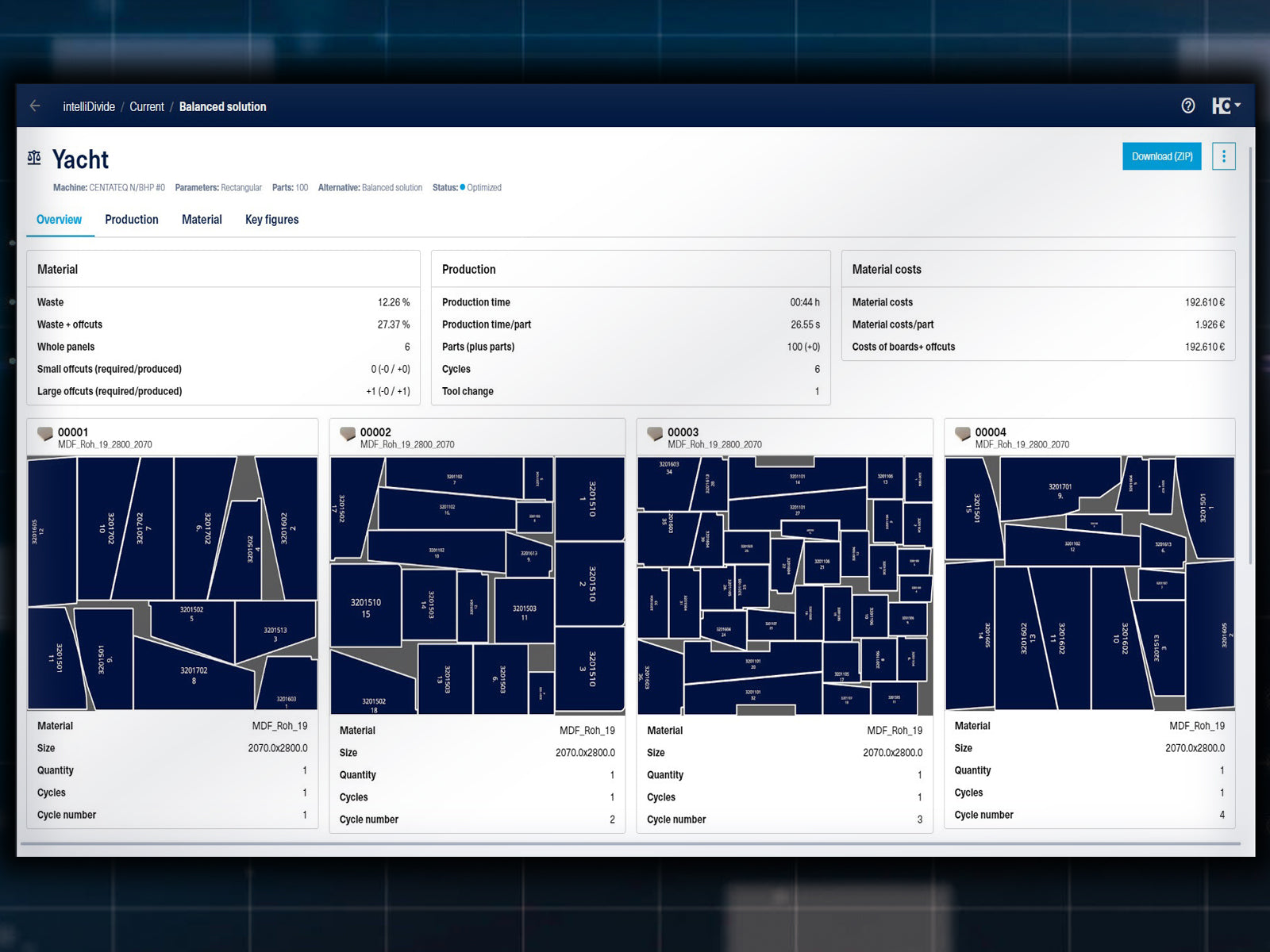Select the Overview tab

[59, 220]
